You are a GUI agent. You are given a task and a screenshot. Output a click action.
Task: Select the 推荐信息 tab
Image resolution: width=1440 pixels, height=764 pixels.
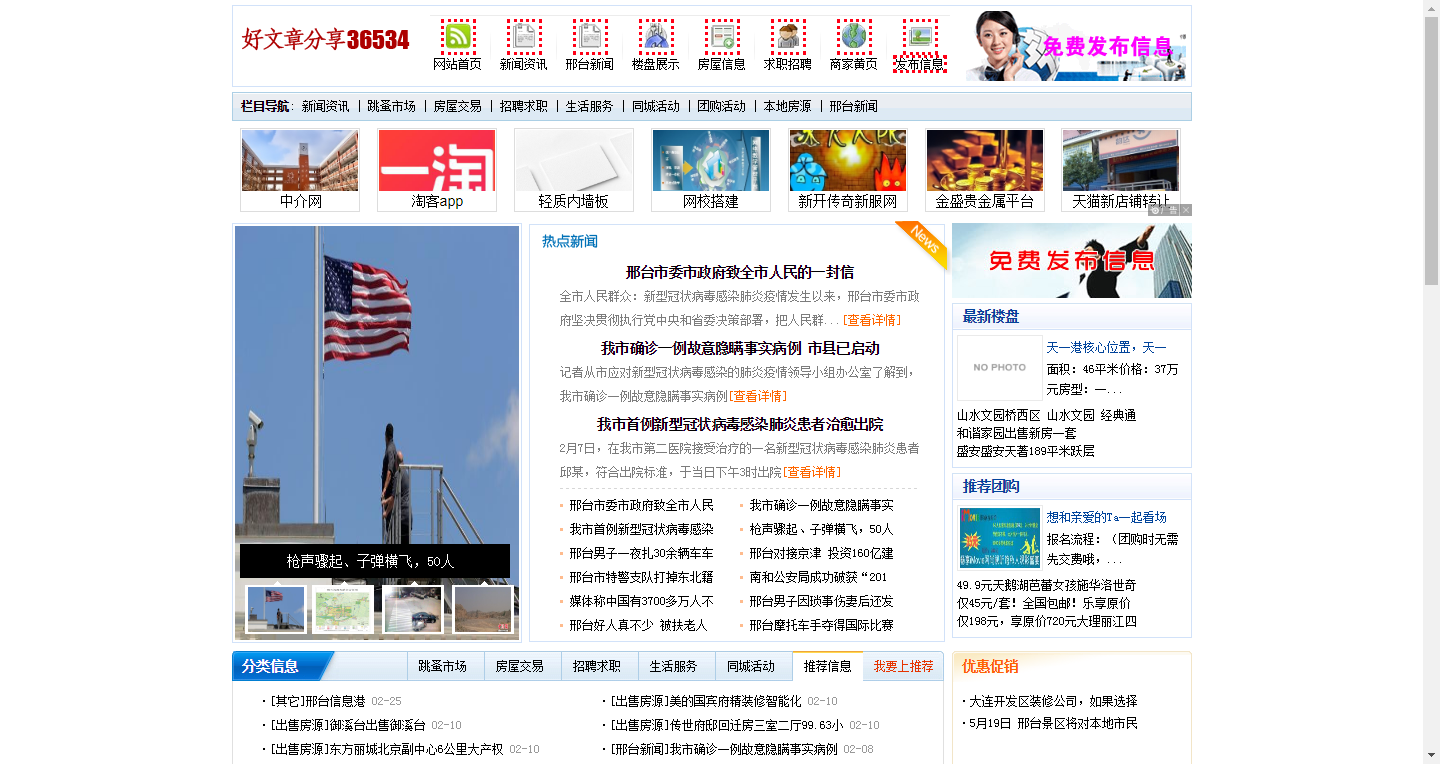[827, 666]
